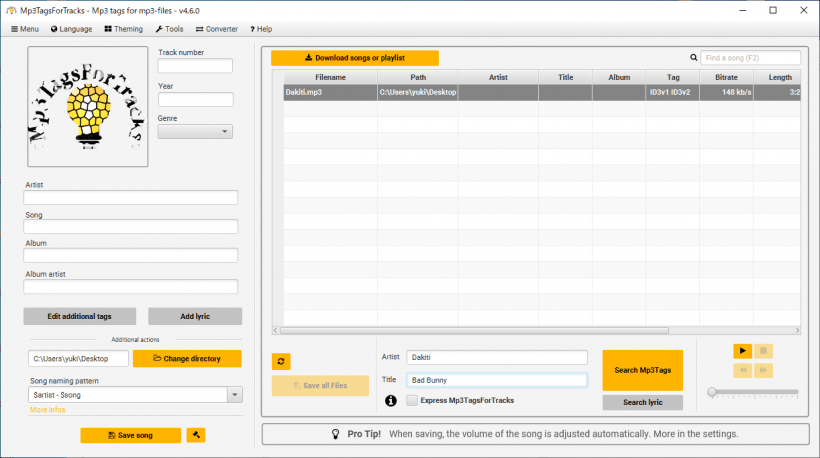
Task: Open the Help menu
Action: (x=261, y=29)
